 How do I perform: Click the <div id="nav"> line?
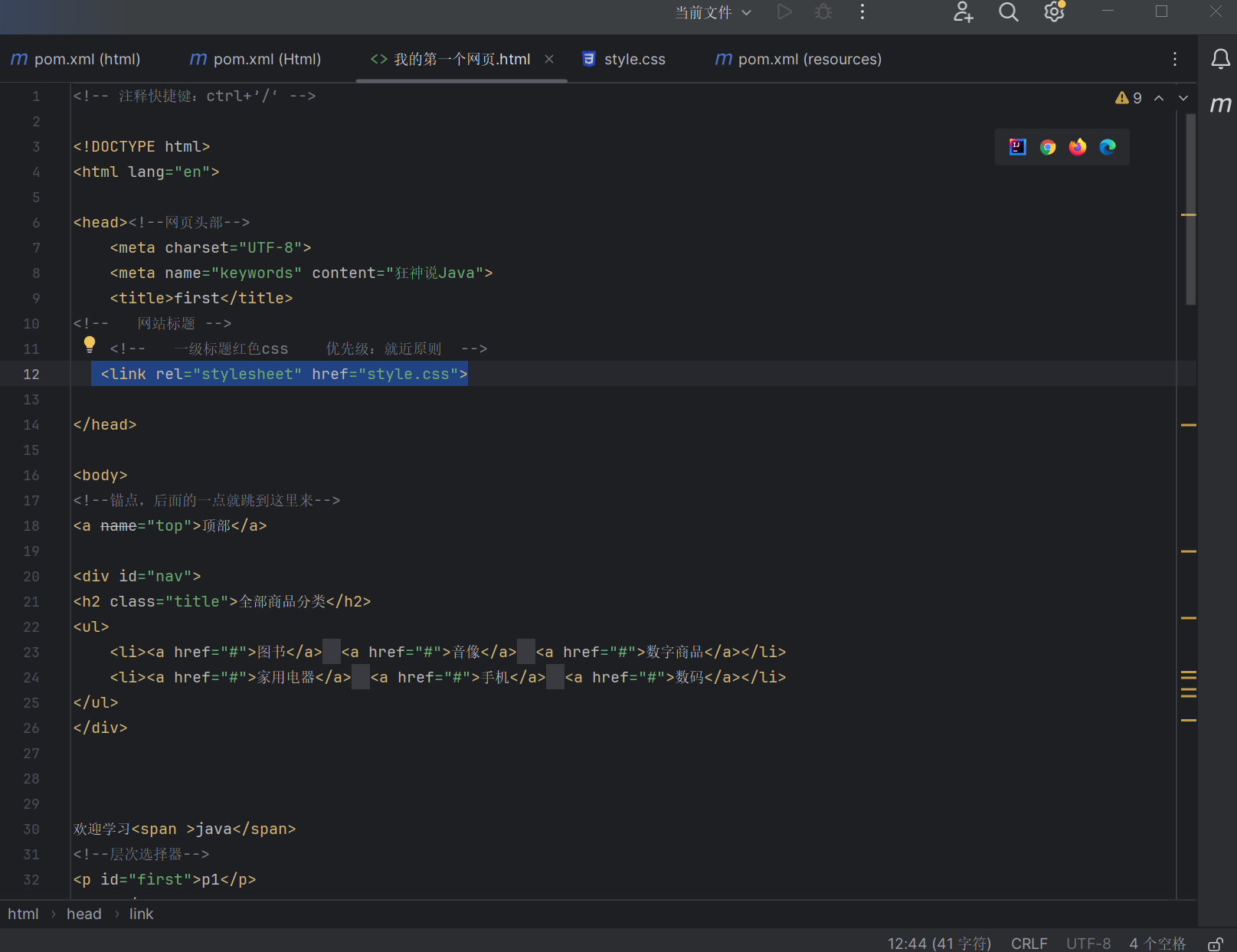[137, 576]
